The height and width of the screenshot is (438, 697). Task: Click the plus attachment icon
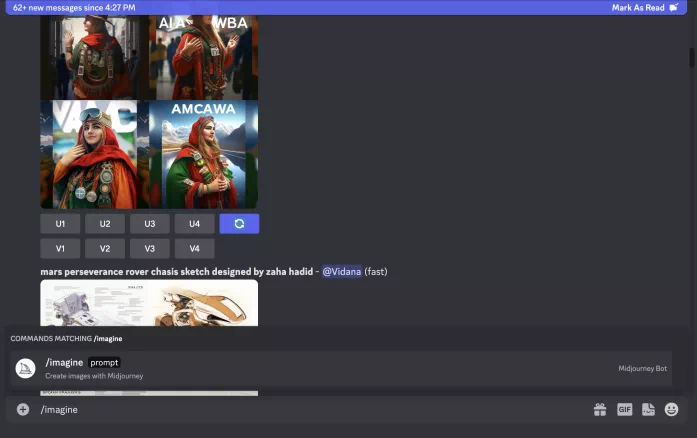[23, 409]
